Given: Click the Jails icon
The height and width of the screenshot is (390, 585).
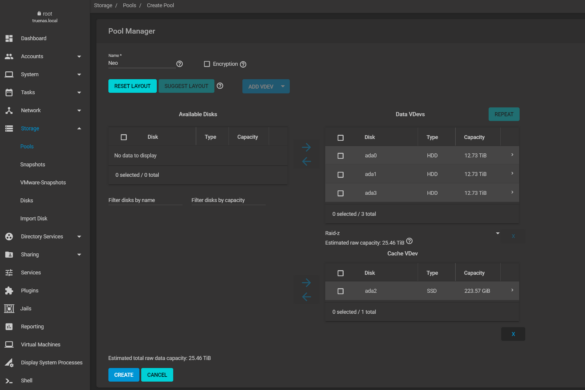Looking at the screenshot, I should point(9,308).
